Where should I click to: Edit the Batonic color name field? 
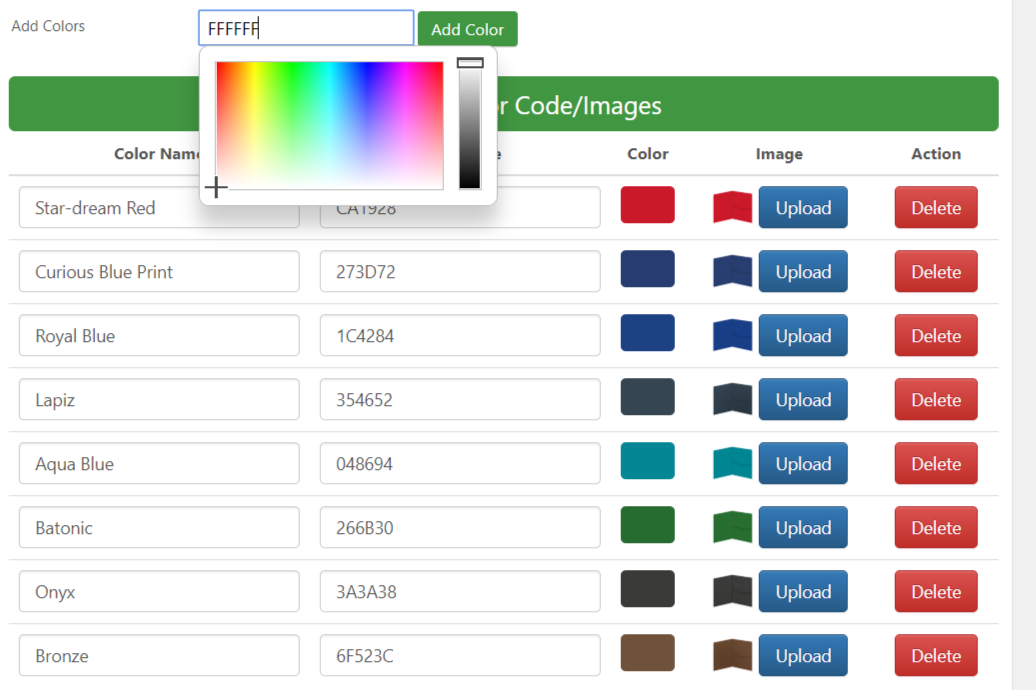pos(159,528)
